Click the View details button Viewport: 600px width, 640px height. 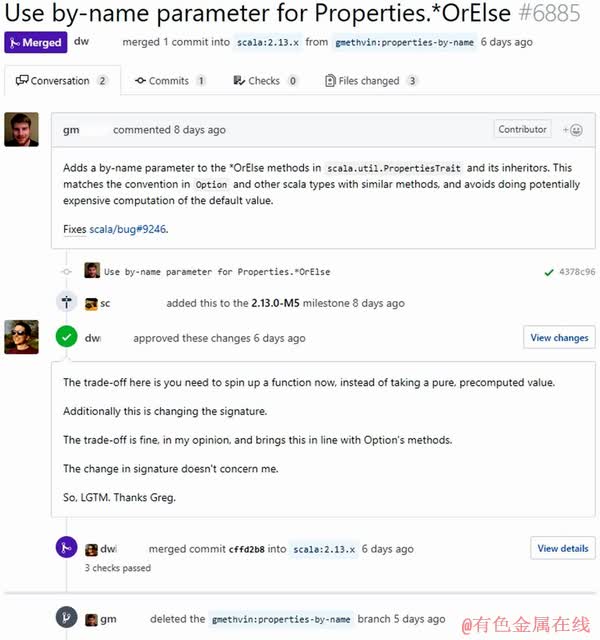563,548
